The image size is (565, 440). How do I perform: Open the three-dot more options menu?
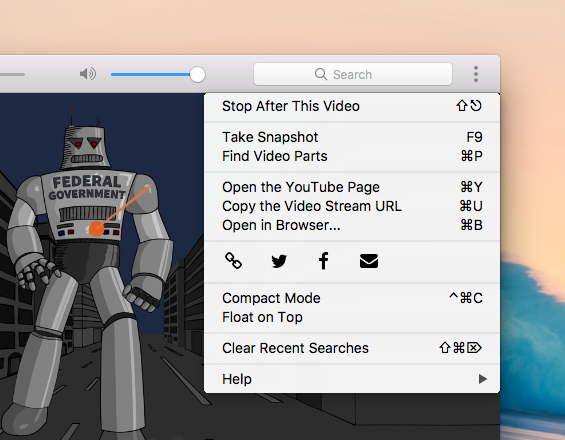[476, 74]
